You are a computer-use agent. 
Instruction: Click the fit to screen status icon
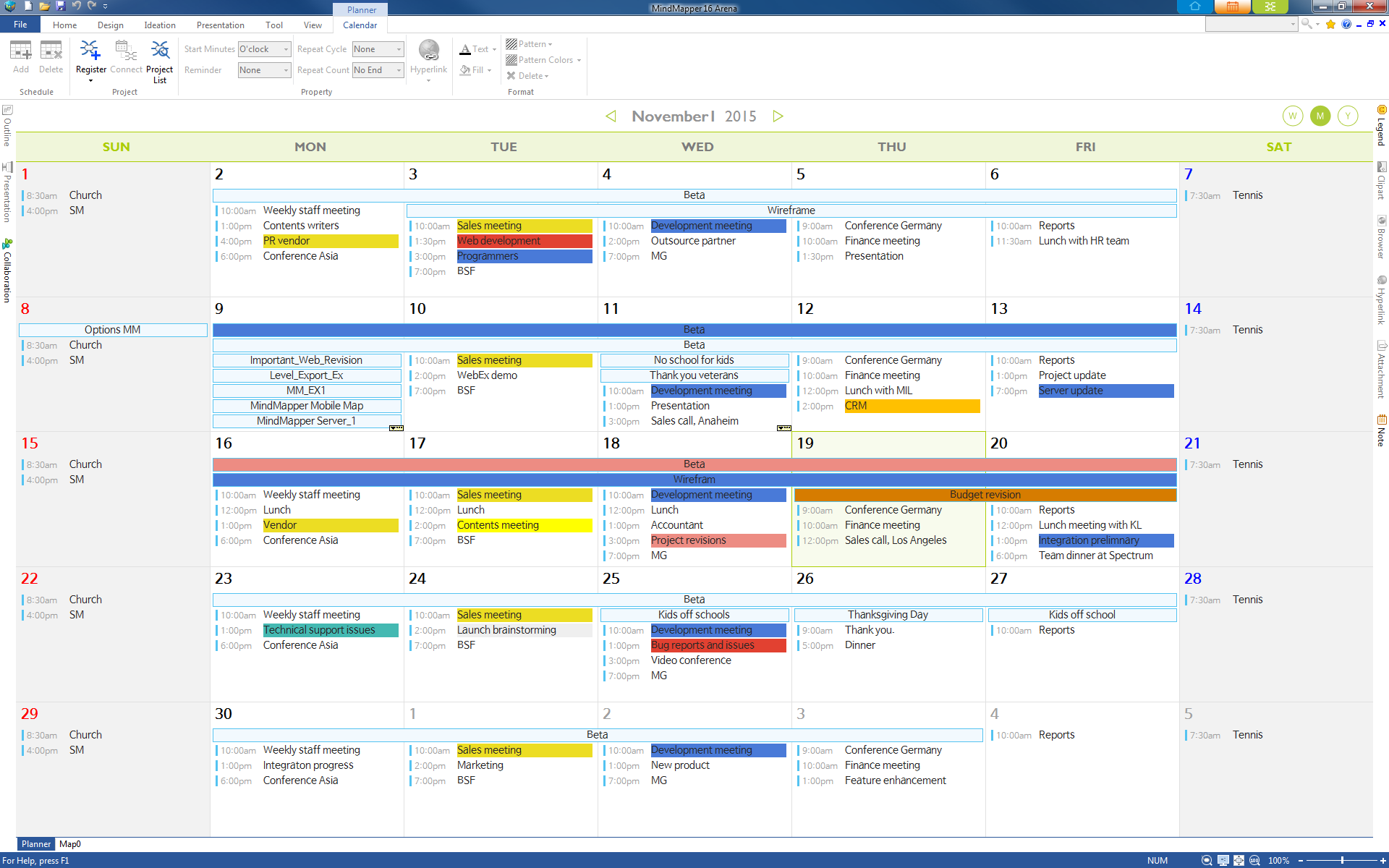[1239, 860]
